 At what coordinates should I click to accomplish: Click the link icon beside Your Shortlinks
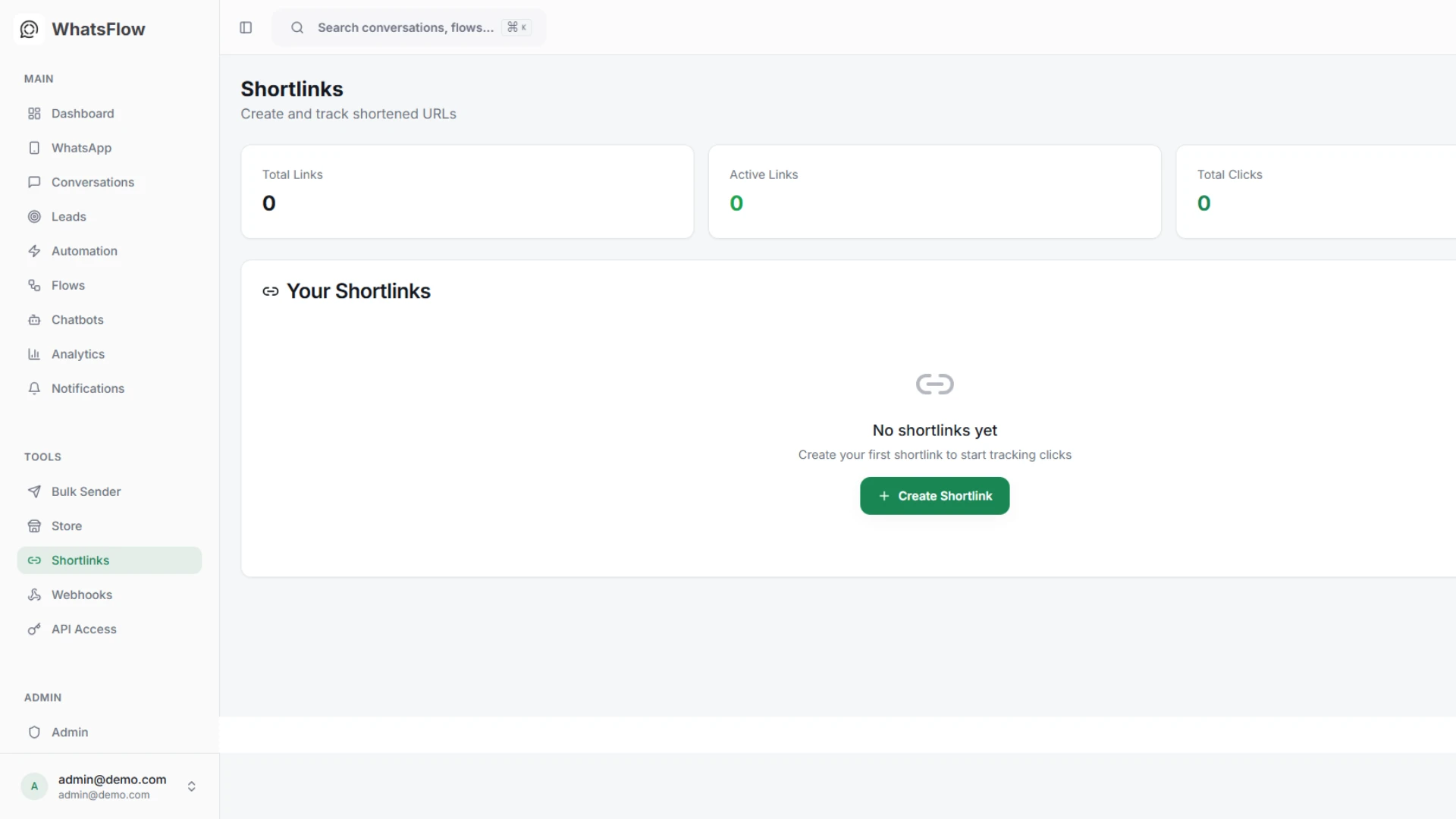pos(271,291)
